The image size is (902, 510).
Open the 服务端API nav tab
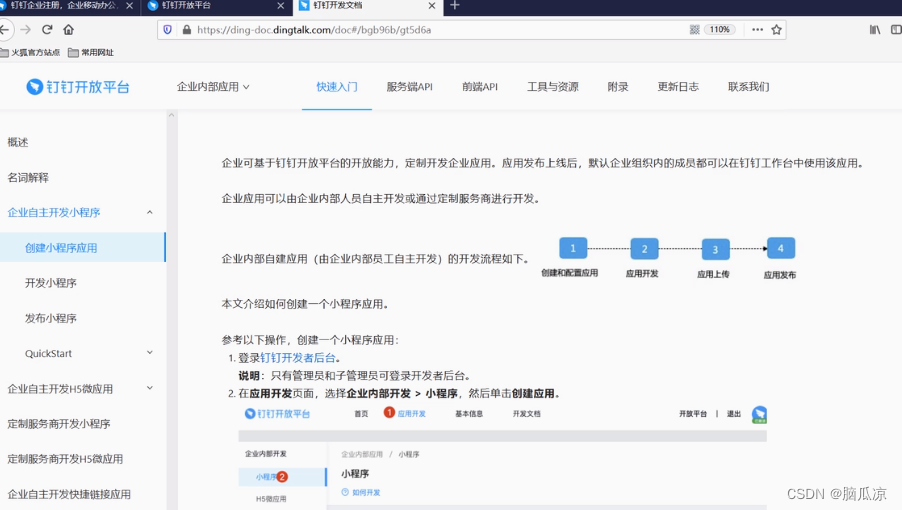point(410,87)
